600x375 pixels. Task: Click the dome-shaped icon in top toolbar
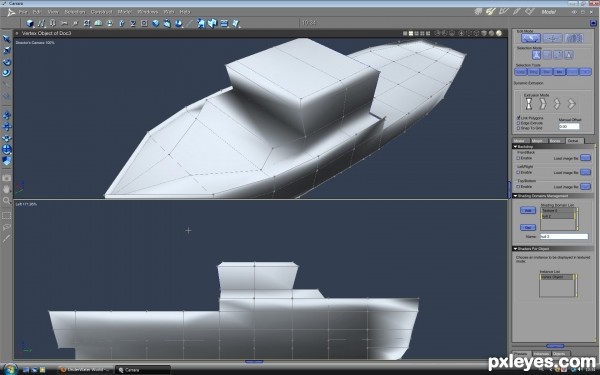[98, 23]
